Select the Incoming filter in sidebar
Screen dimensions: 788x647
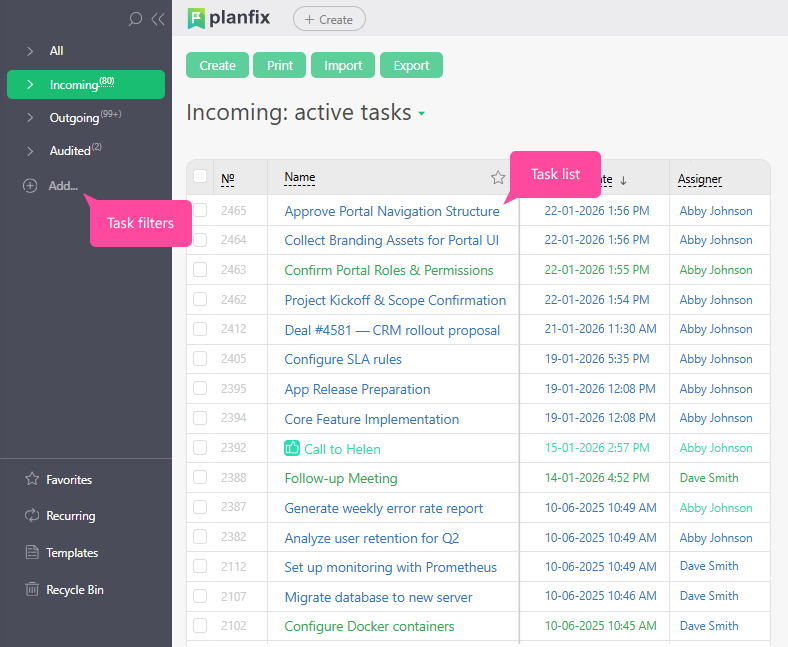74,85
